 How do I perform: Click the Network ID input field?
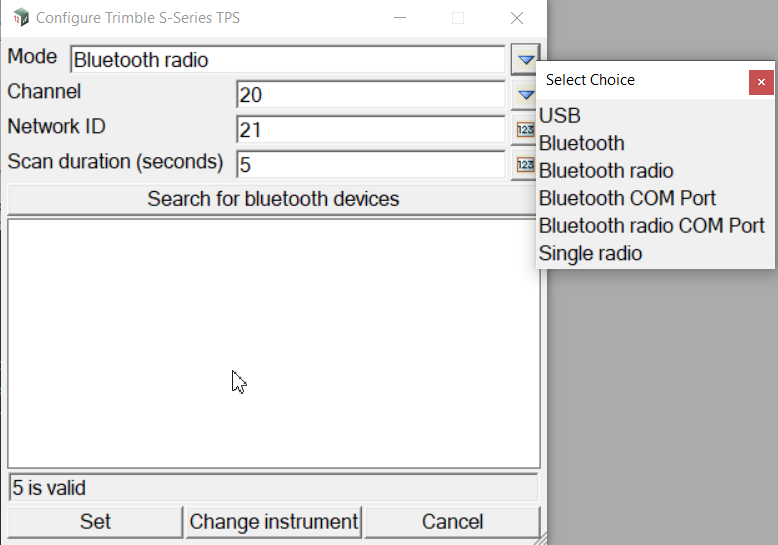pos(371,130)
